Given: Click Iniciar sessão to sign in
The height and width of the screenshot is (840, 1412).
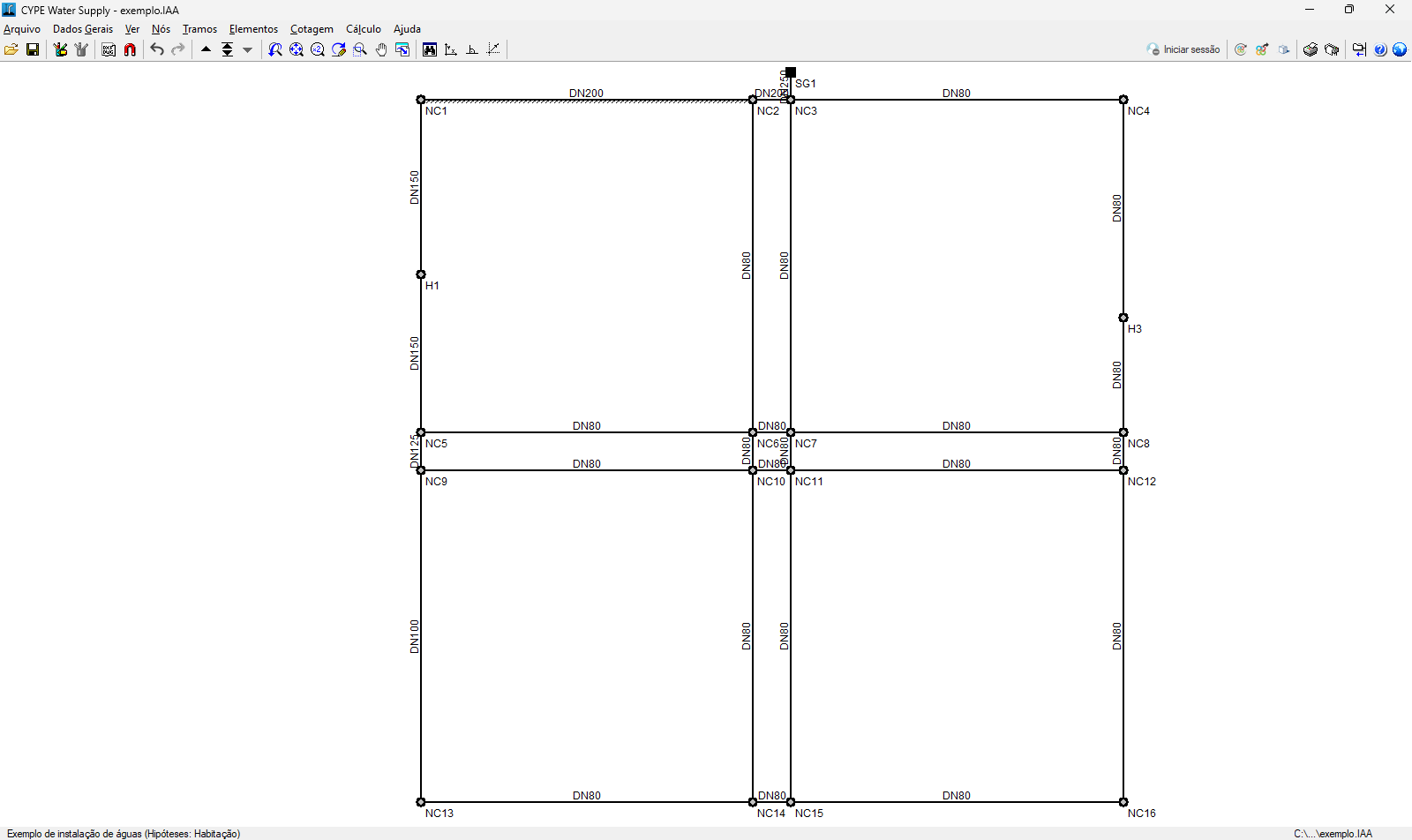Looking at the screenshot, I should pos(1183,49).
